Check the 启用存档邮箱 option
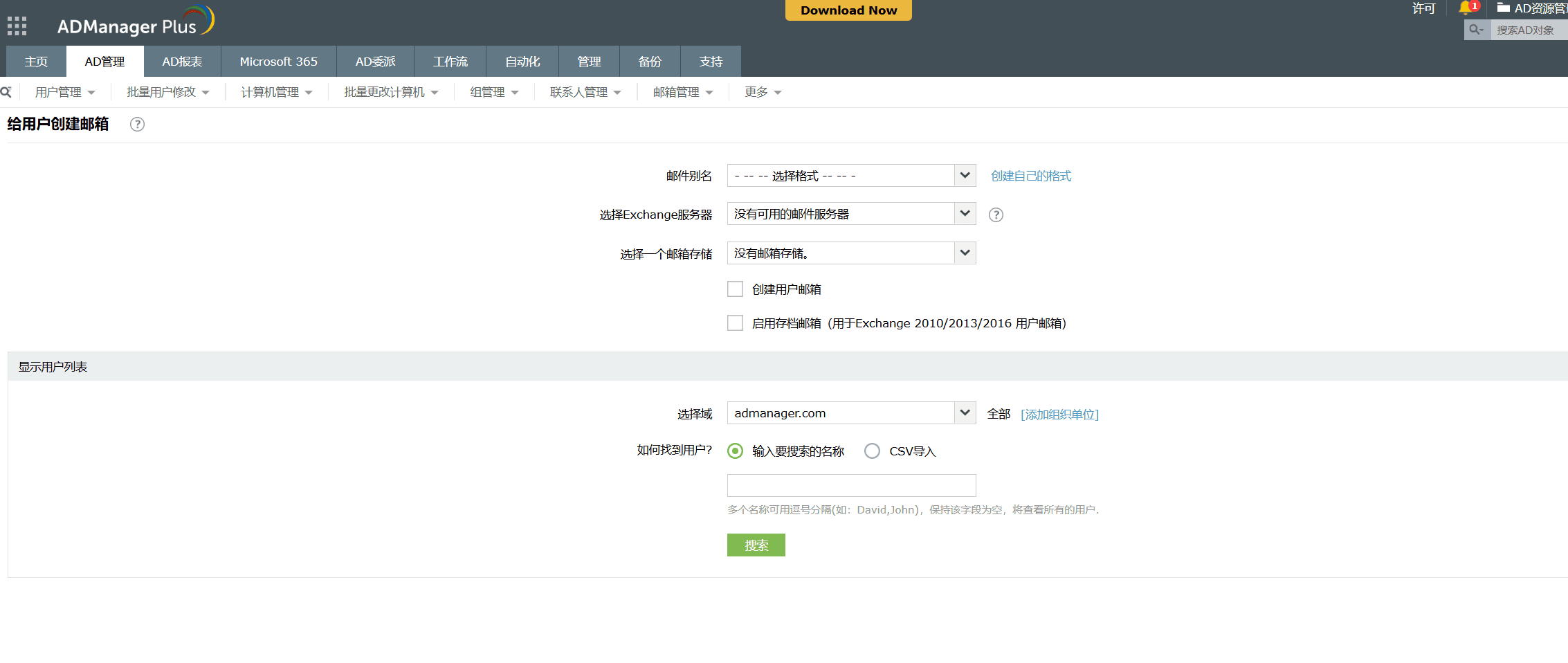The image size is (1568, 663). point(735,323)
